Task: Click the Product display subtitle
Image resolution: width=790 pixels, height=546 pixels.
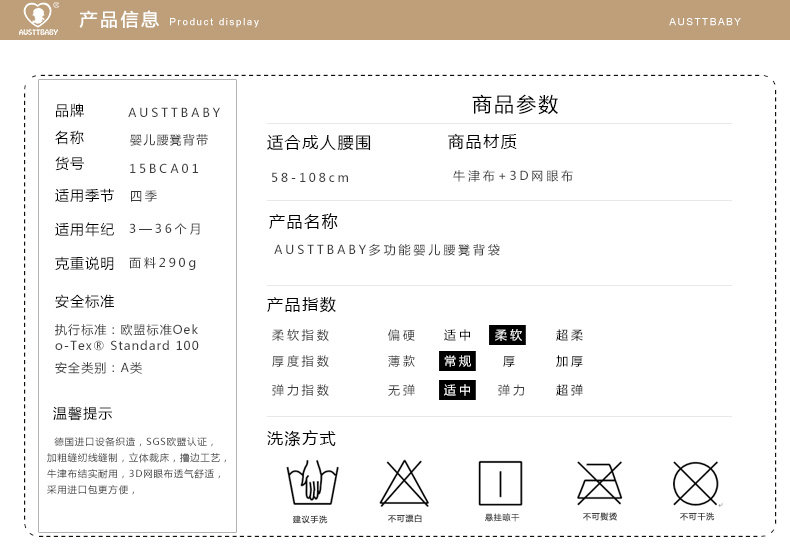Action: 214,22
